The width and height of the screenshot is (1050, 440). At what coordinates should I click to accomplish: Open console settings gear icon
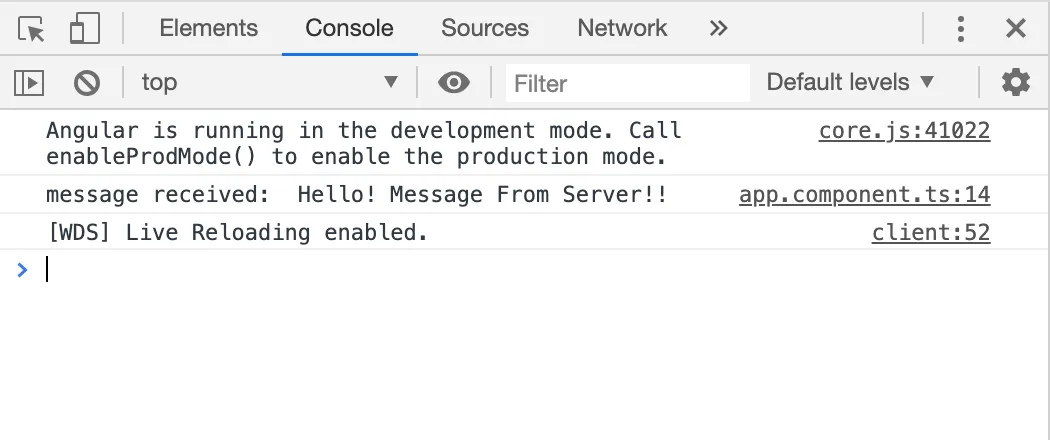point(1015,83)
